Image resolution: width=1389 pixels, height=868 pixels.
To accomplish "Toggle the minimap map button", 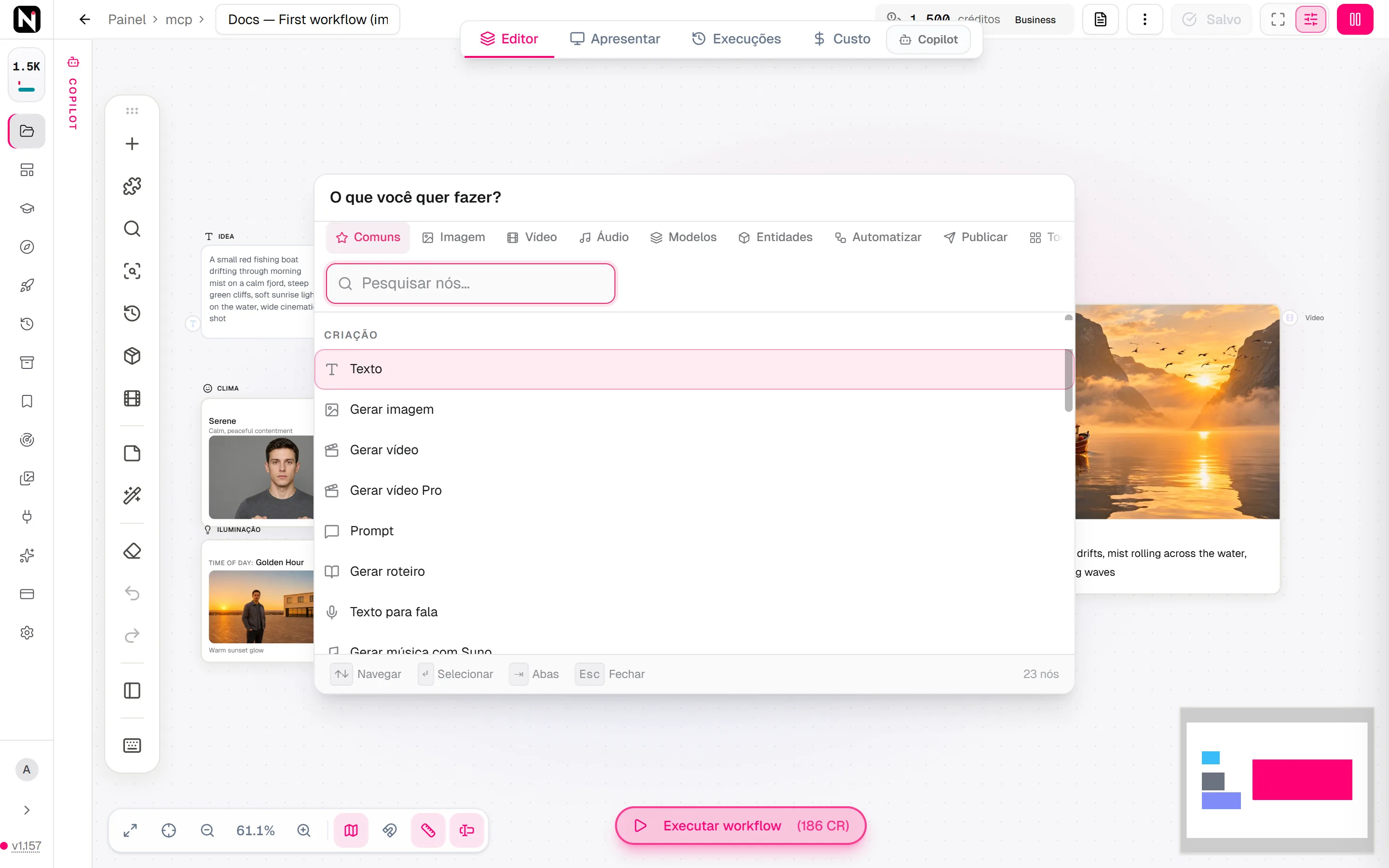I will (351, 831).
